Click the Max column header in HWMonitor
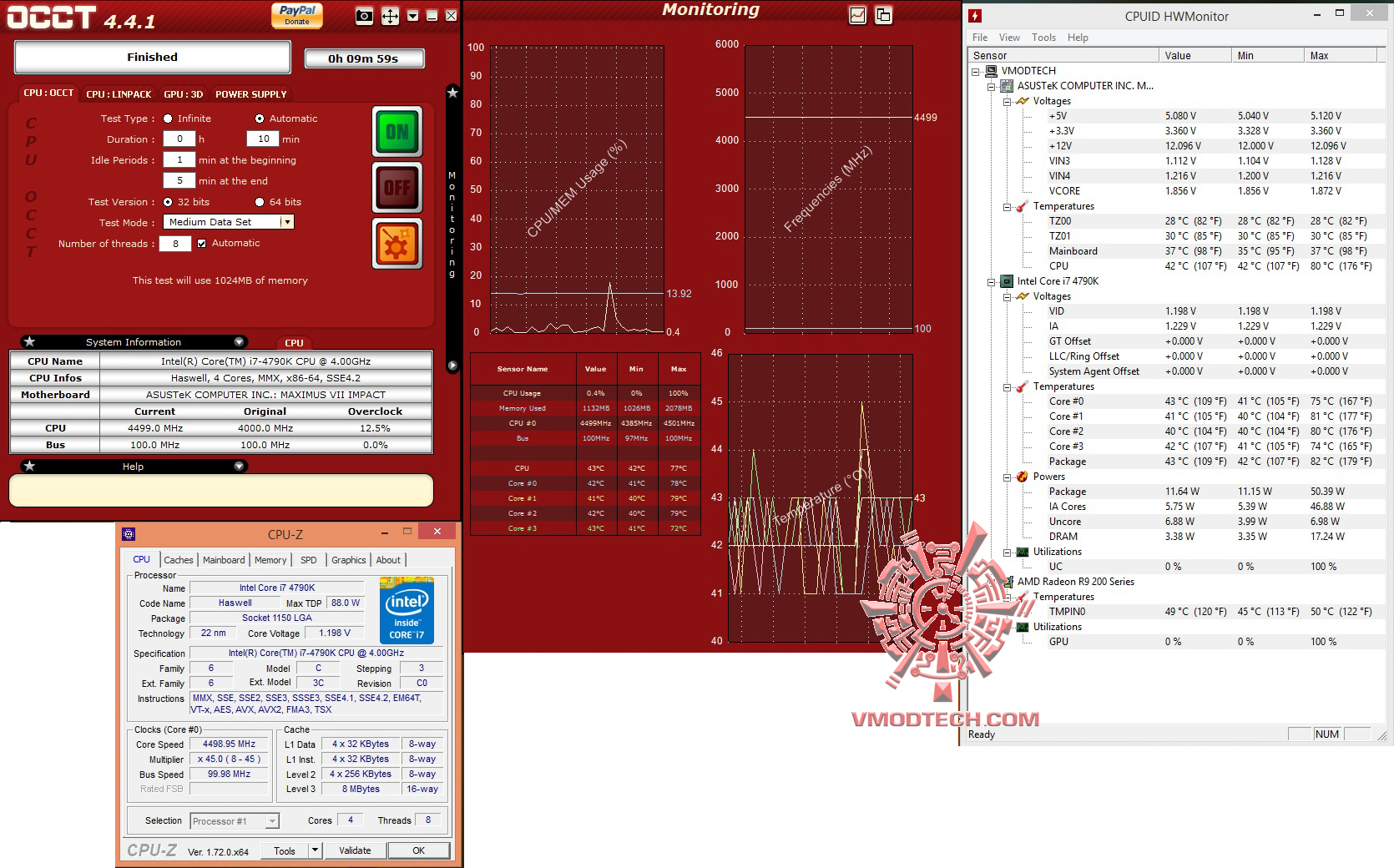Viewport: 1394px width, 868px height. pyautogui.click(x=1341, y=56)
